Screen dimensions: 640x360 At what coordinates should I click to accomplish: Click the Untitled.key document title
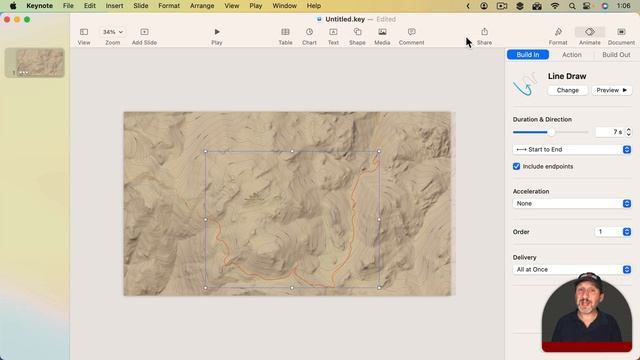[345, 19]
